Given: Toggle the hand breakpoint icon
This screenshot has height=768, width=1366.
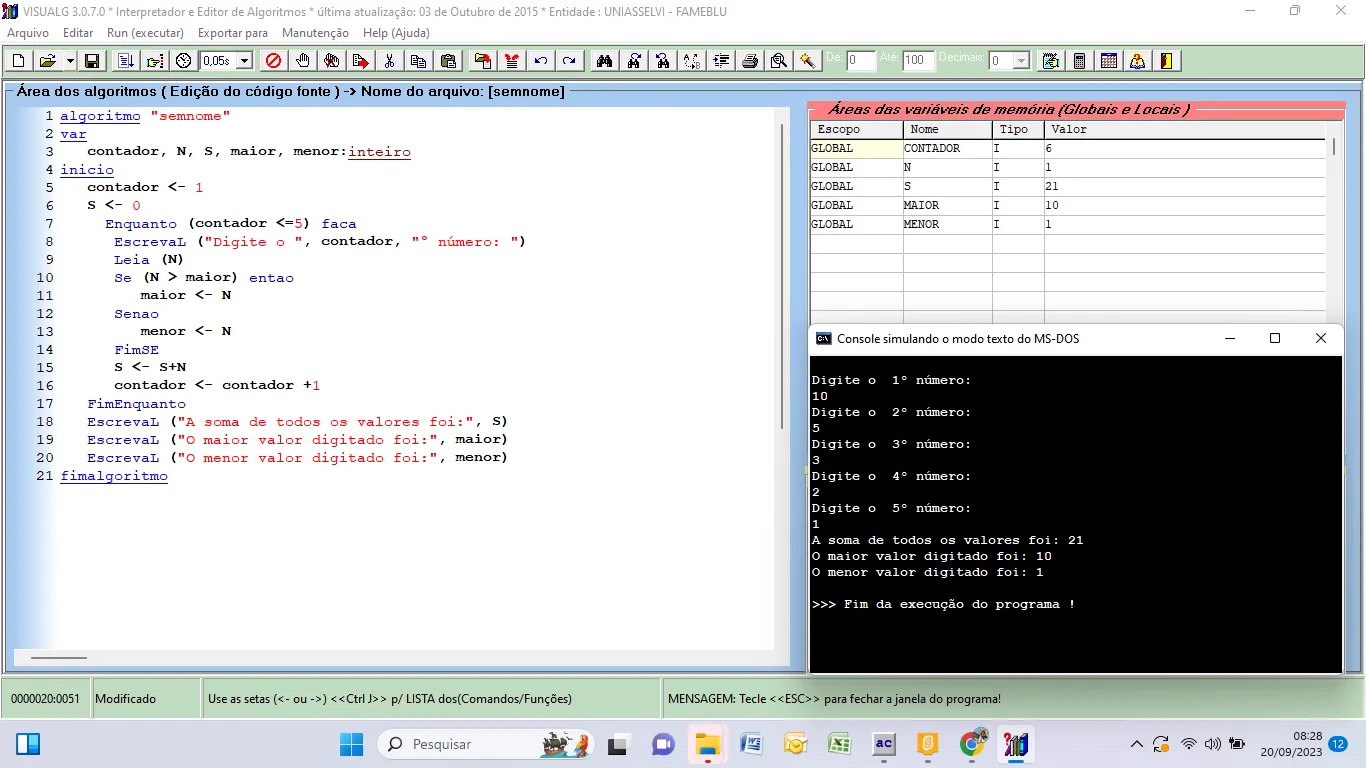Looking at the screenshot, I should 303,61.
